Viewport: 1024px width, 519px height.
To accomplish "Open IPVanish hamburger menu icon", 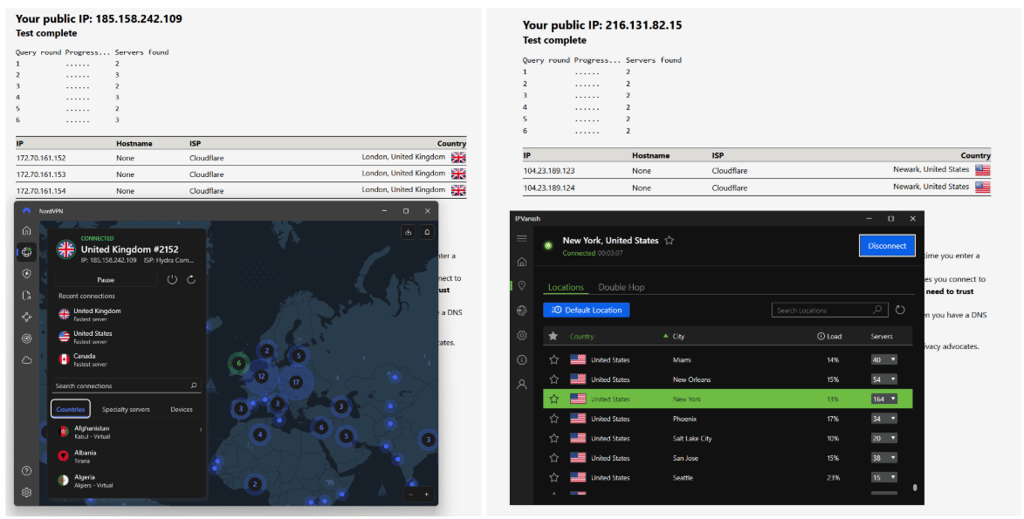I will click(x=521, y=238).
